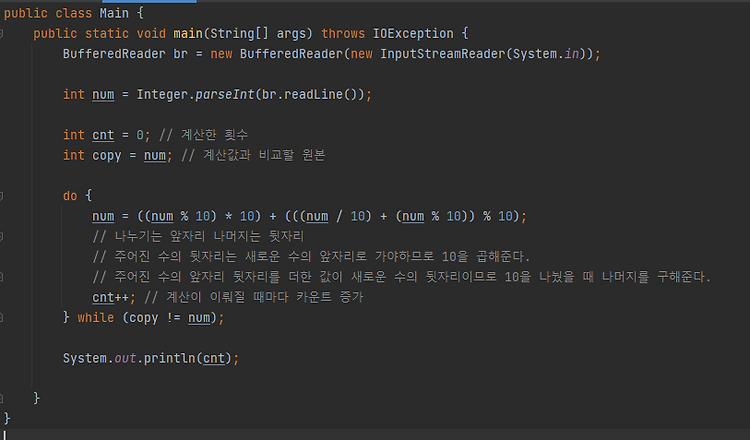The width and height of the screenshot is (750, 440).
Task: Click the "static" keyword
Action: point(107,33)
